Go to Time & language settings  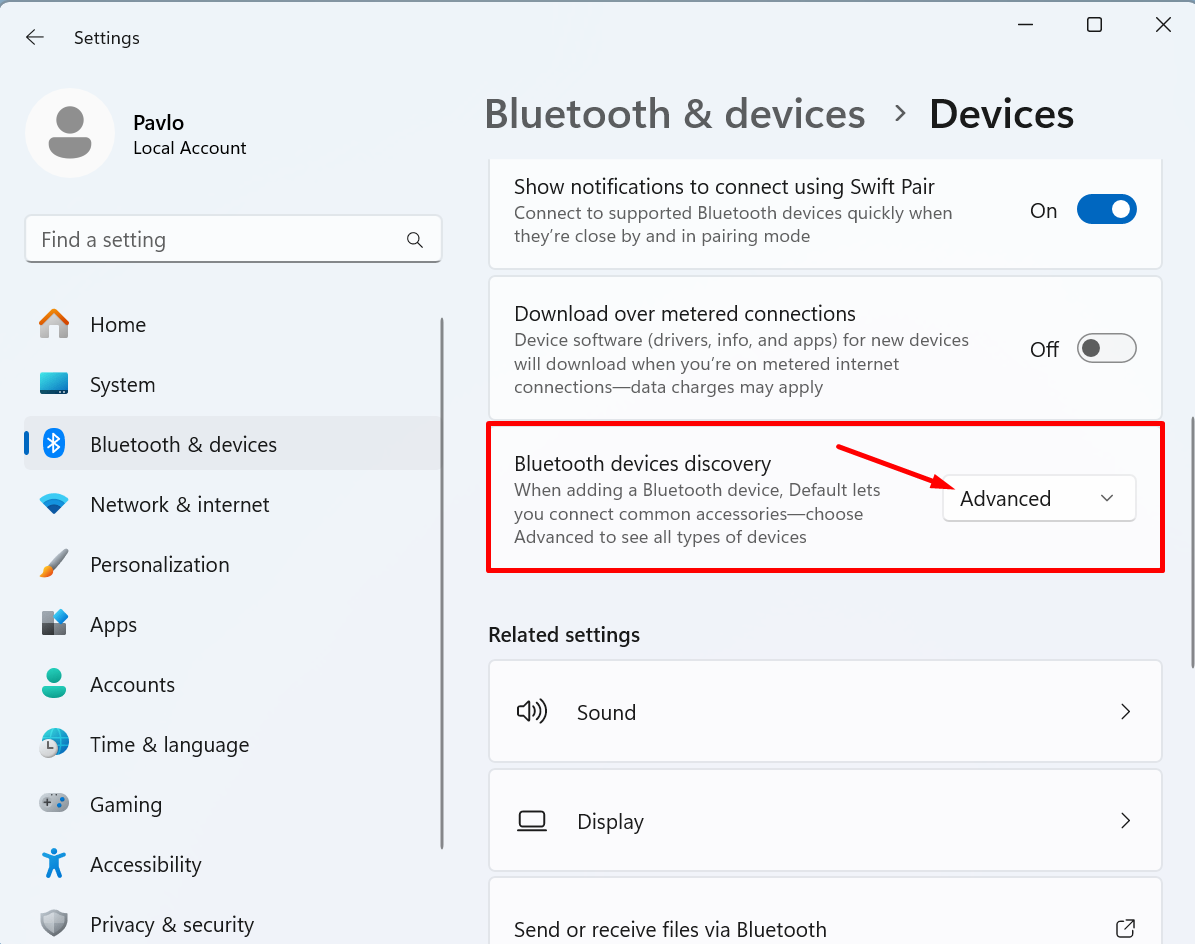(169, 745)
